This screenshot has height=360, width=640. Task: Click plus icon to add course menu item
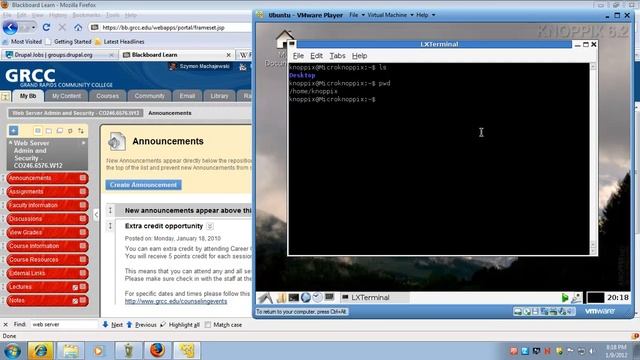(13, 131)
